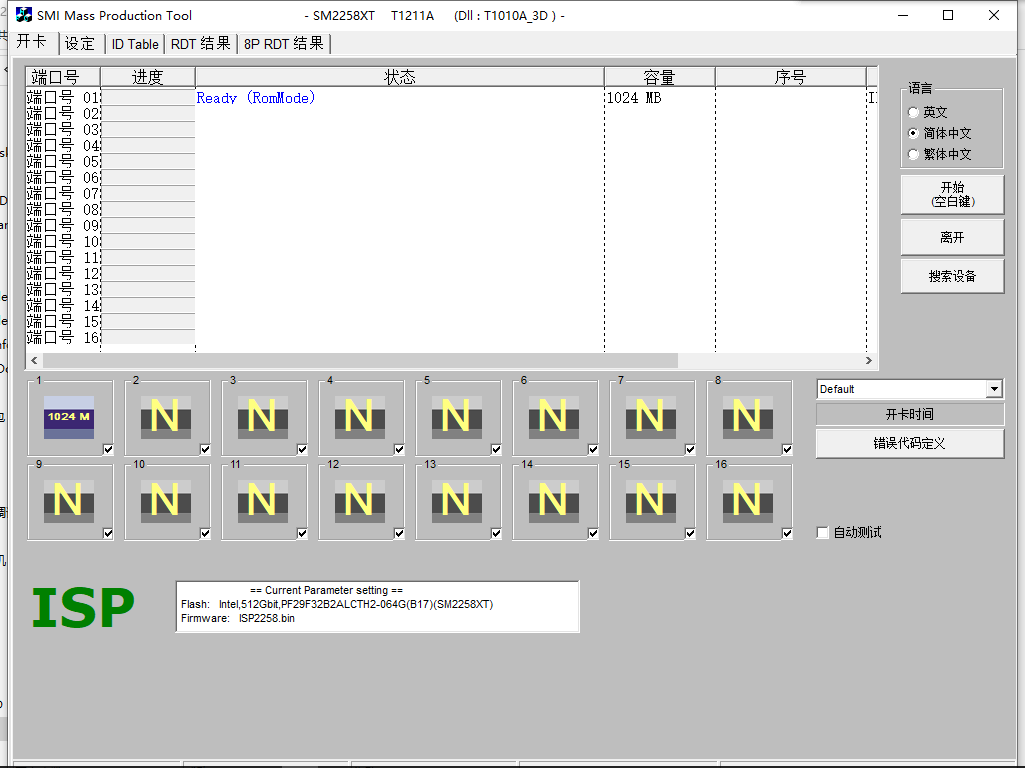Click the 状态 column header
Image resolution: width=1025 pixels, height=768 pixels.
click(399, 77)
